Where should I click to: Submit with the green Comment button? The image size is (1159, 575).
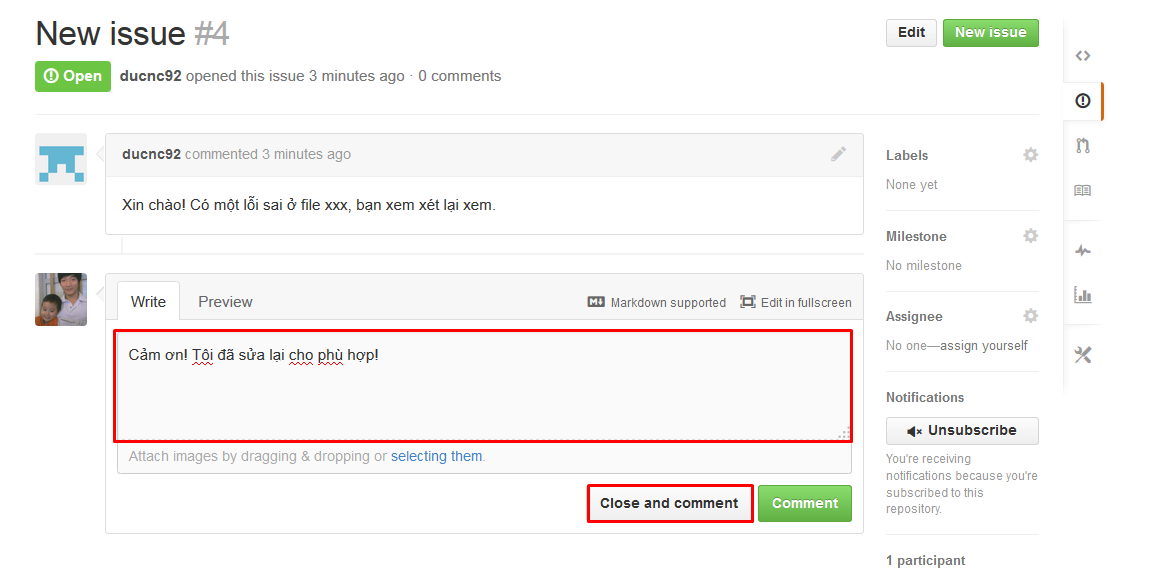click(x=805, y=503)
